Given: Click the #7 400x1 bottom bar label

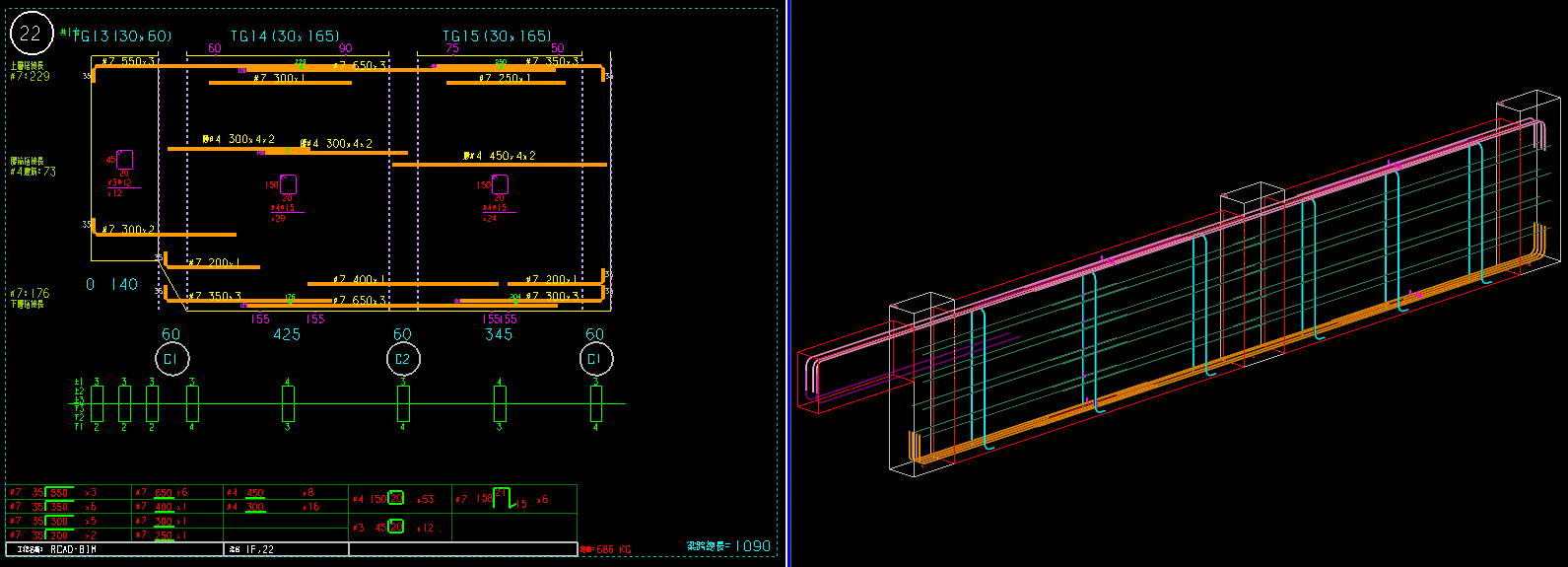Looking at the screenshot, I should pos(354,280).
